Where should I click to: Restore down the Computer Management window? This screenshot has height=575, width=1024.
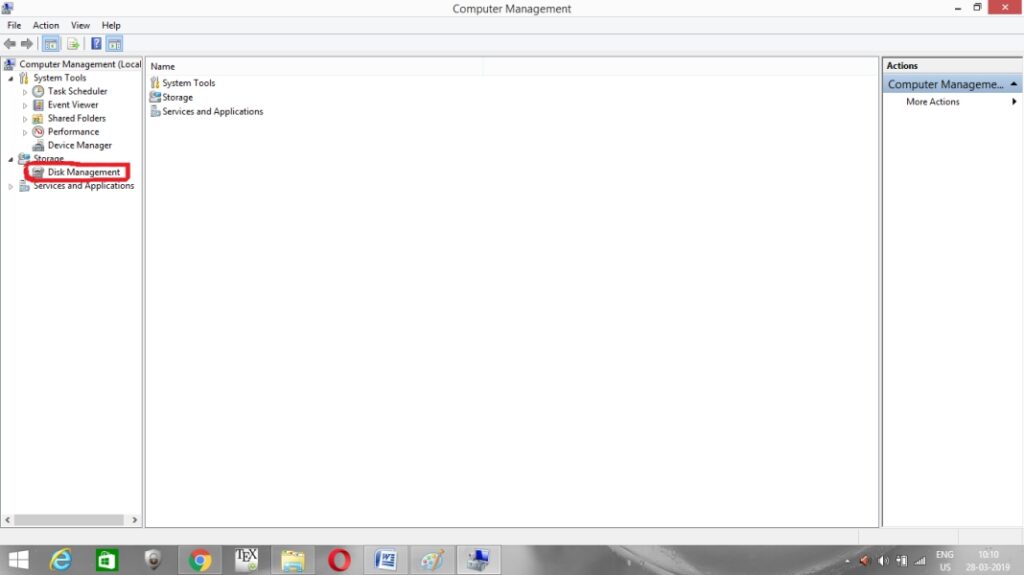[x=977, y=7]
